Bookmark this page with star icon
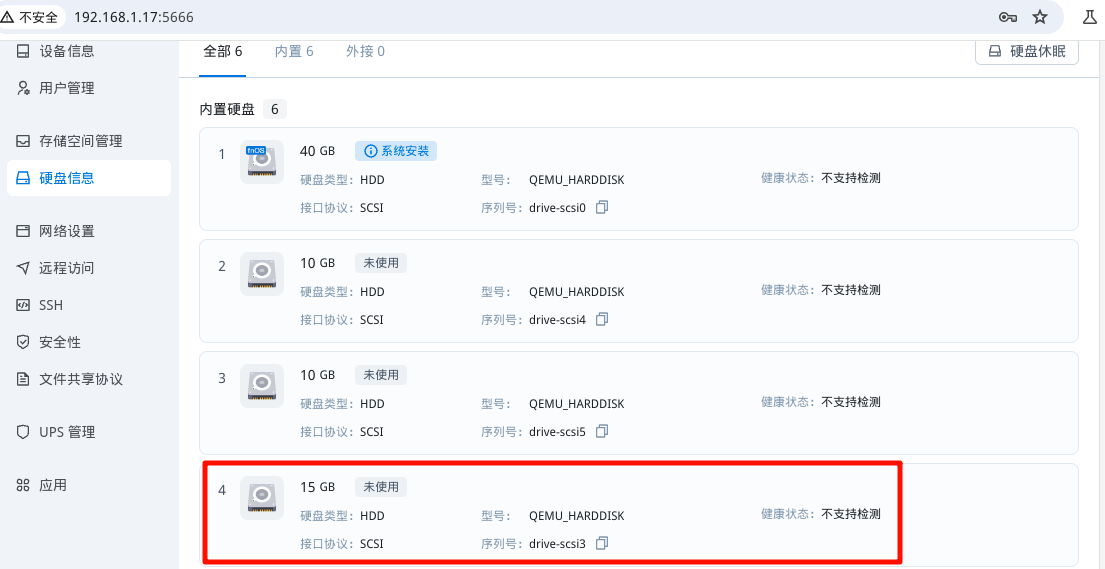The image size is (1105, 569). coord(1040,17)
